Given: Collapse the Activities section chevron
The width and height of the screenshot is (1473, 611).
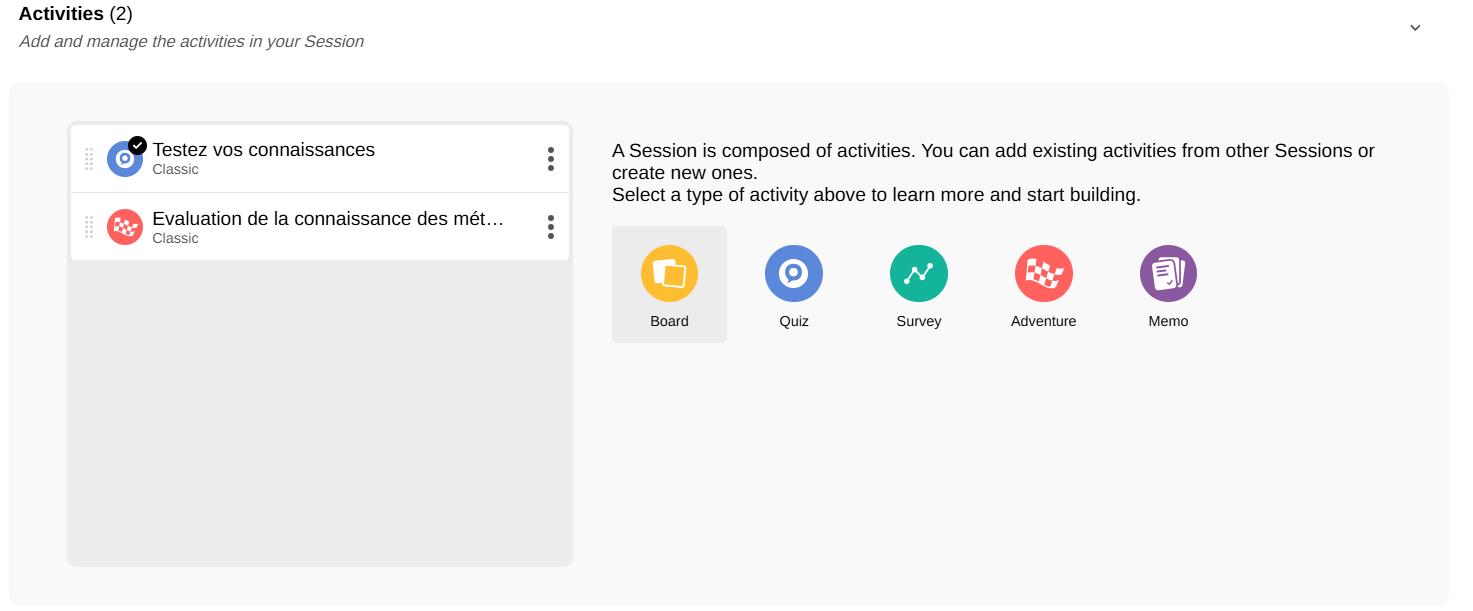Looking at the screenshot, I should click(x=1415, y=28).
